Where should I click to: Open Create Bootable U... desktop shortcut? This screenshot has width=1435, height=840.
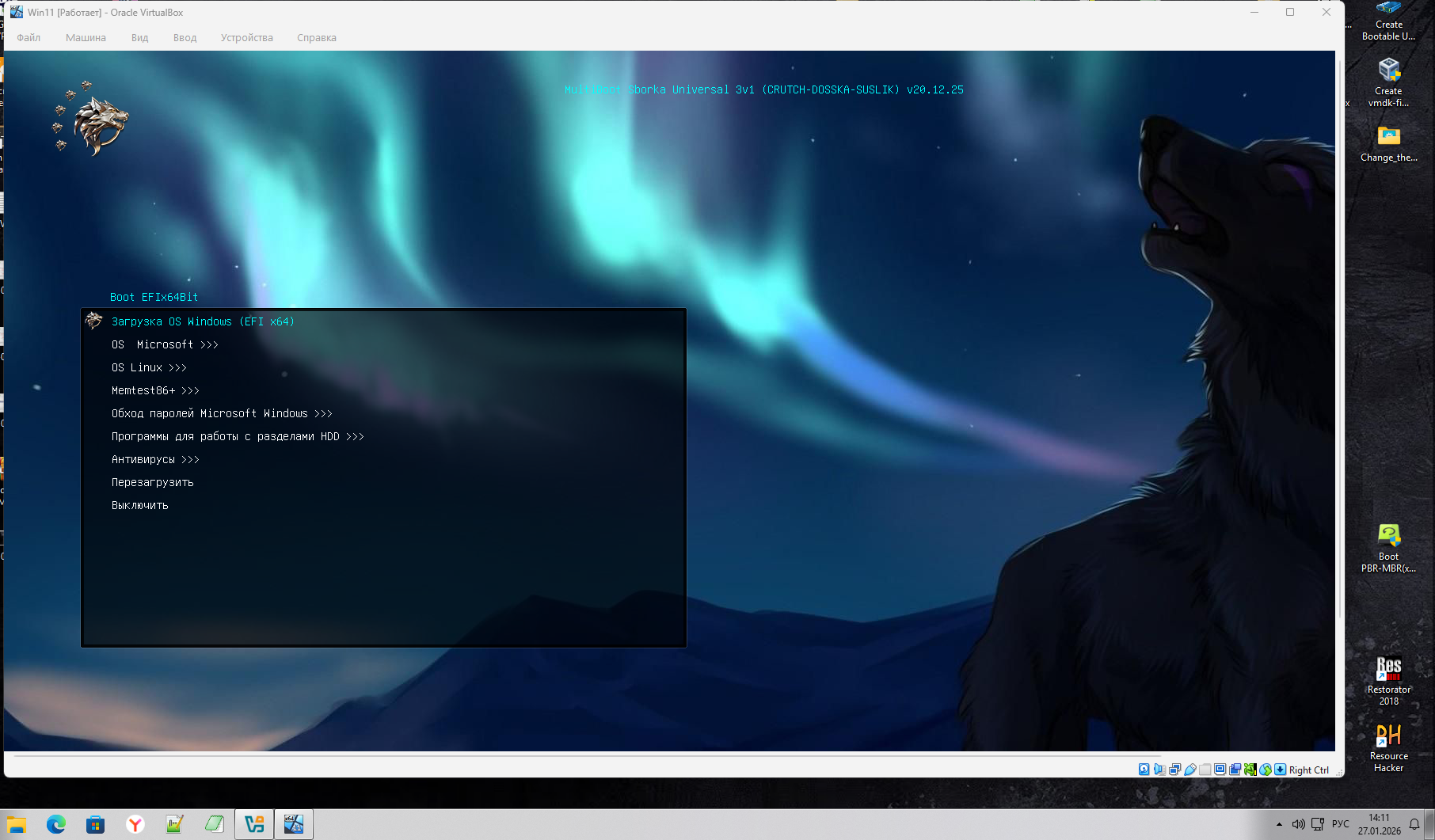[x=1388, y=21]
